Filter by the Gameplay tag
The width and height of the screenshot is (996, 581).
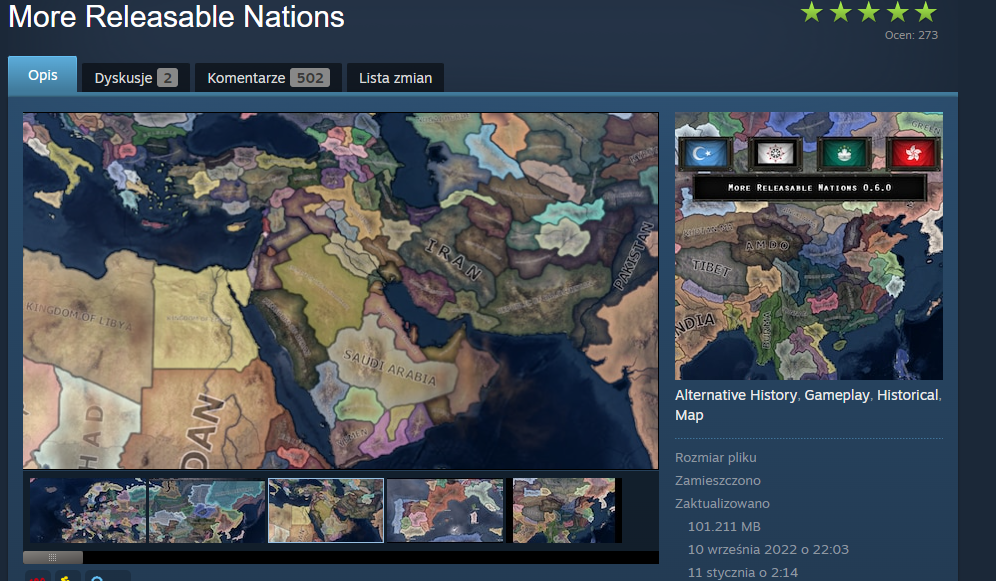point(837,395)
